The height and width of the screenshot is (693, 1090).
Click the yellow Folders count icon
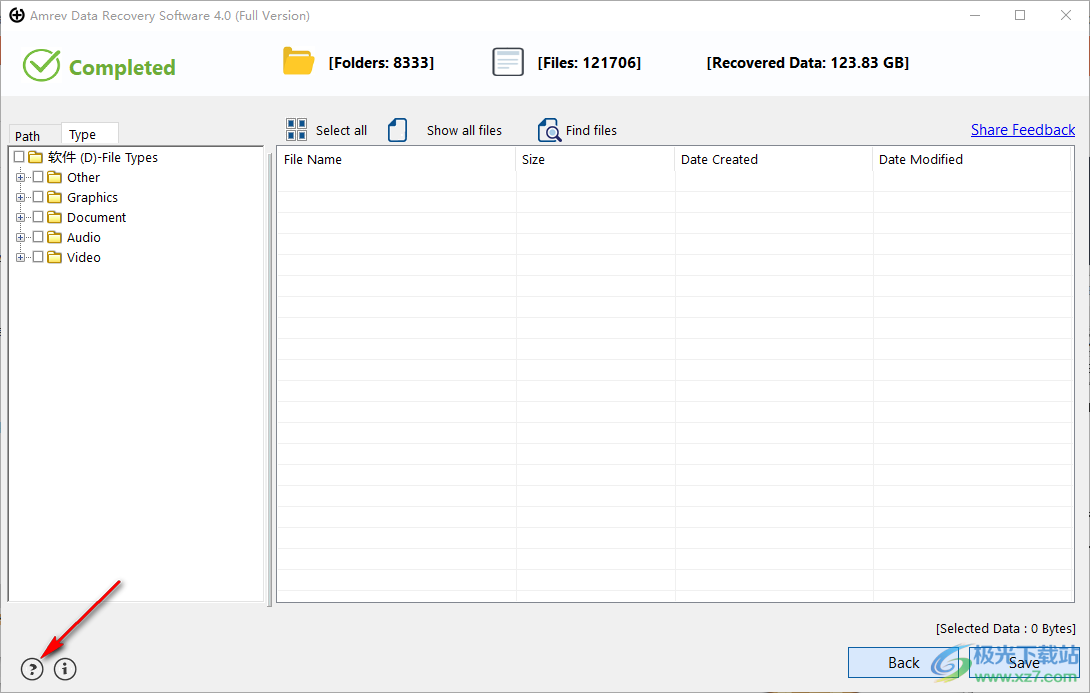298,62
